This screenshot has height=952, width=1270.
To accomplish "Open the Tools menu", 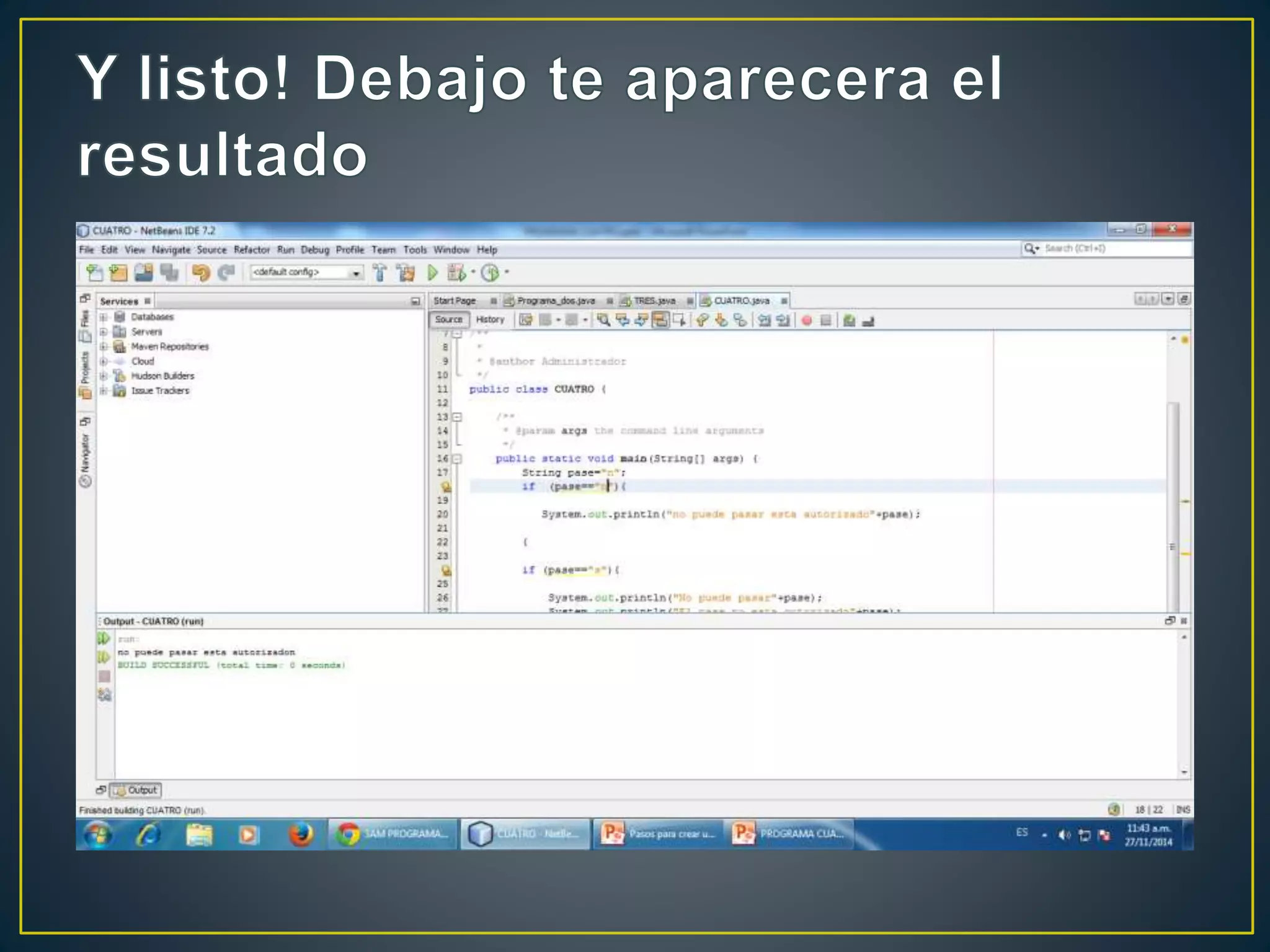I will (415, 250).
